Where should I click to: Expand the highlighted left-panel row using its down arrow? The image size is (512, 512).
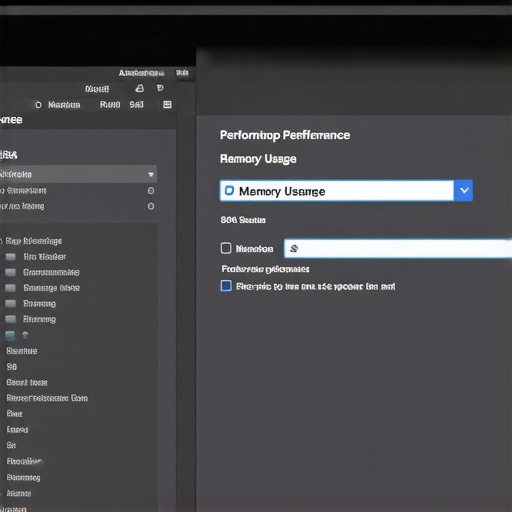click(x=151, y=174)
